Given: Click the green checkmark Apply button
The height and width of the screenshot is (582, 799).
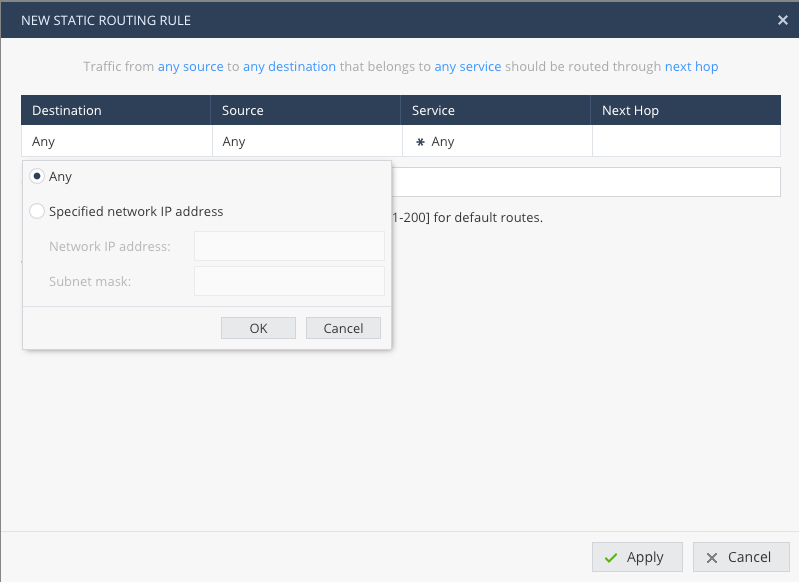Looking at the screenshot, I should (x=636, y=557).
